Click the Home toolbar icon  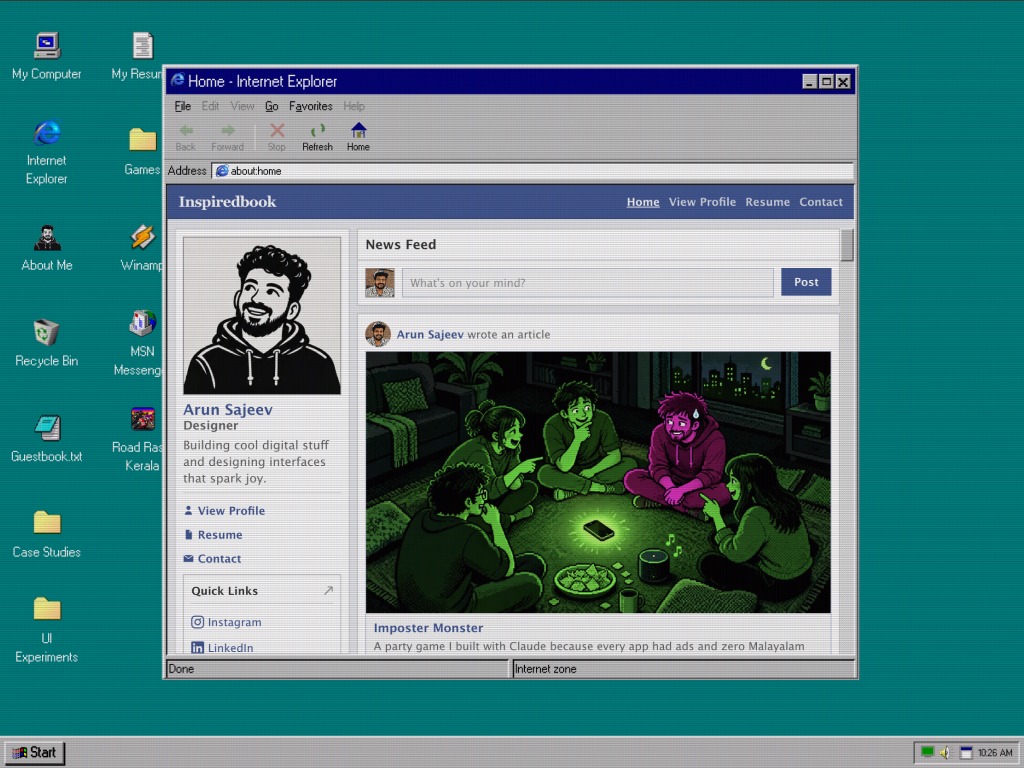(359, 130)
